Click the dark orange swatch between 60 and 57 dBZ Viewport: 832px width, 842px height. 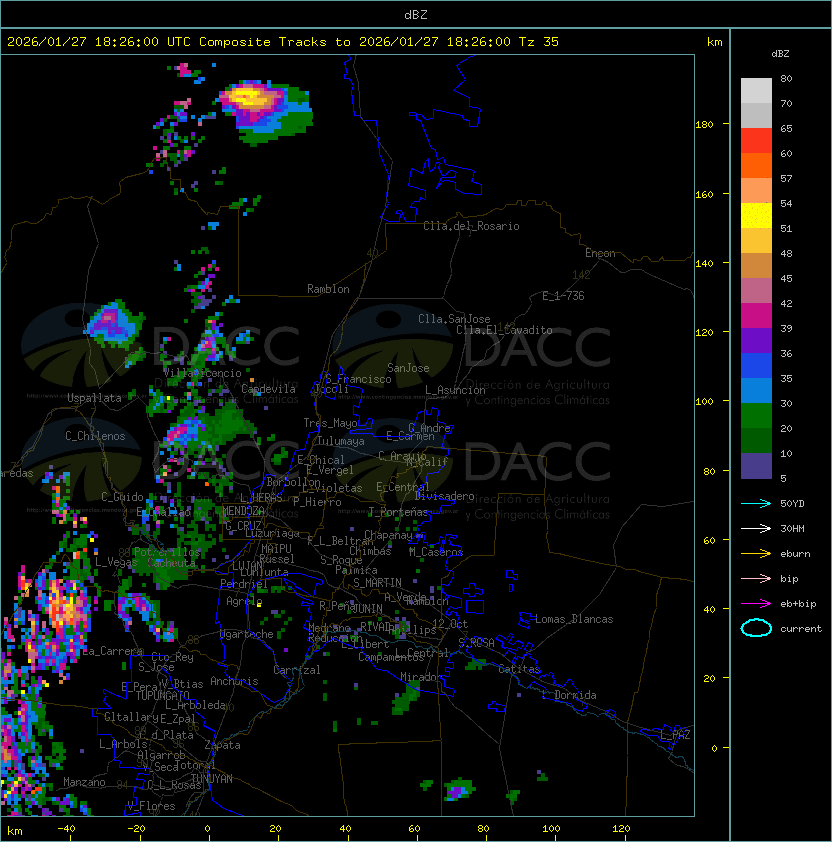(756, 165)
